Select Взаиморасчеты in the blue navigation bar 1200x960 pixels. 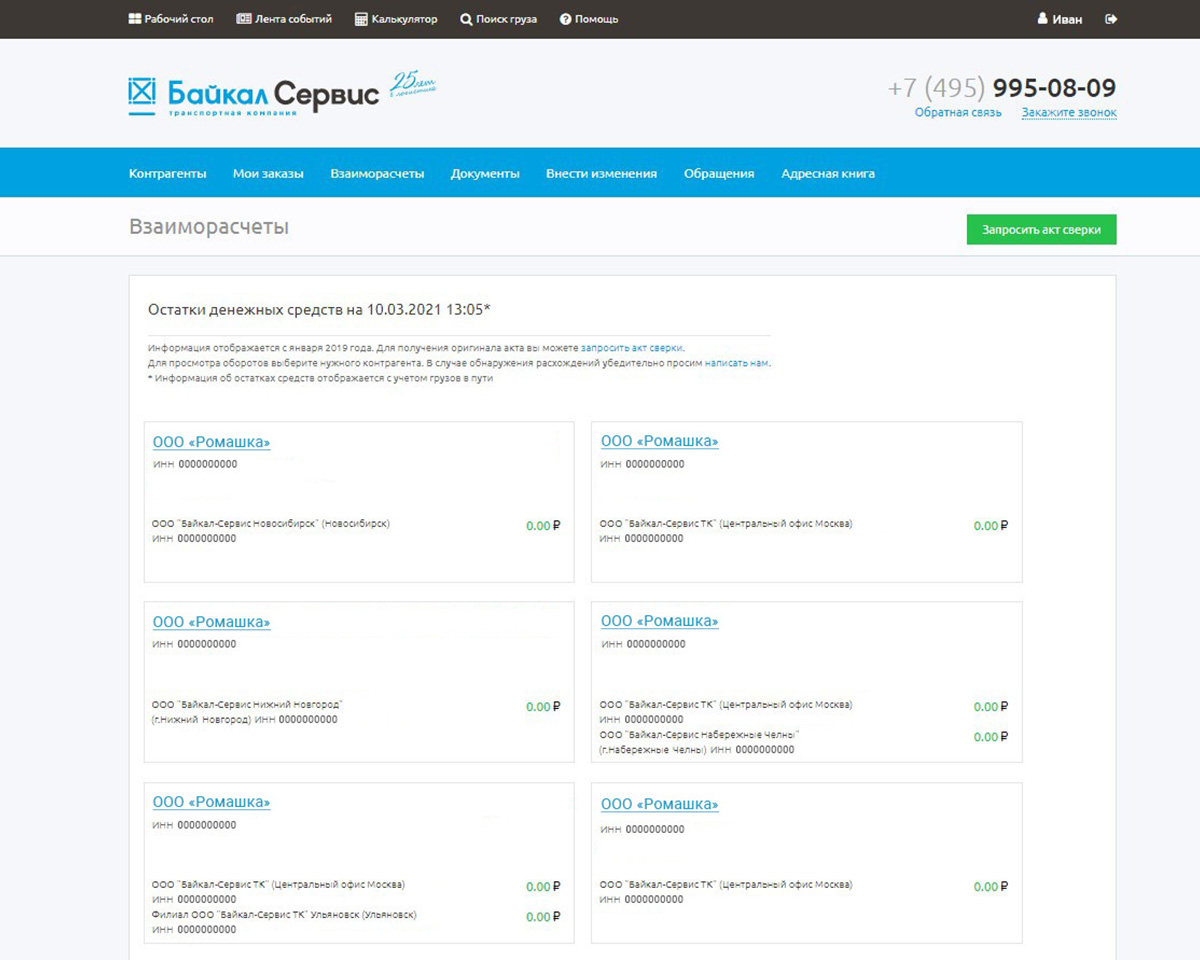pos(377,173)
